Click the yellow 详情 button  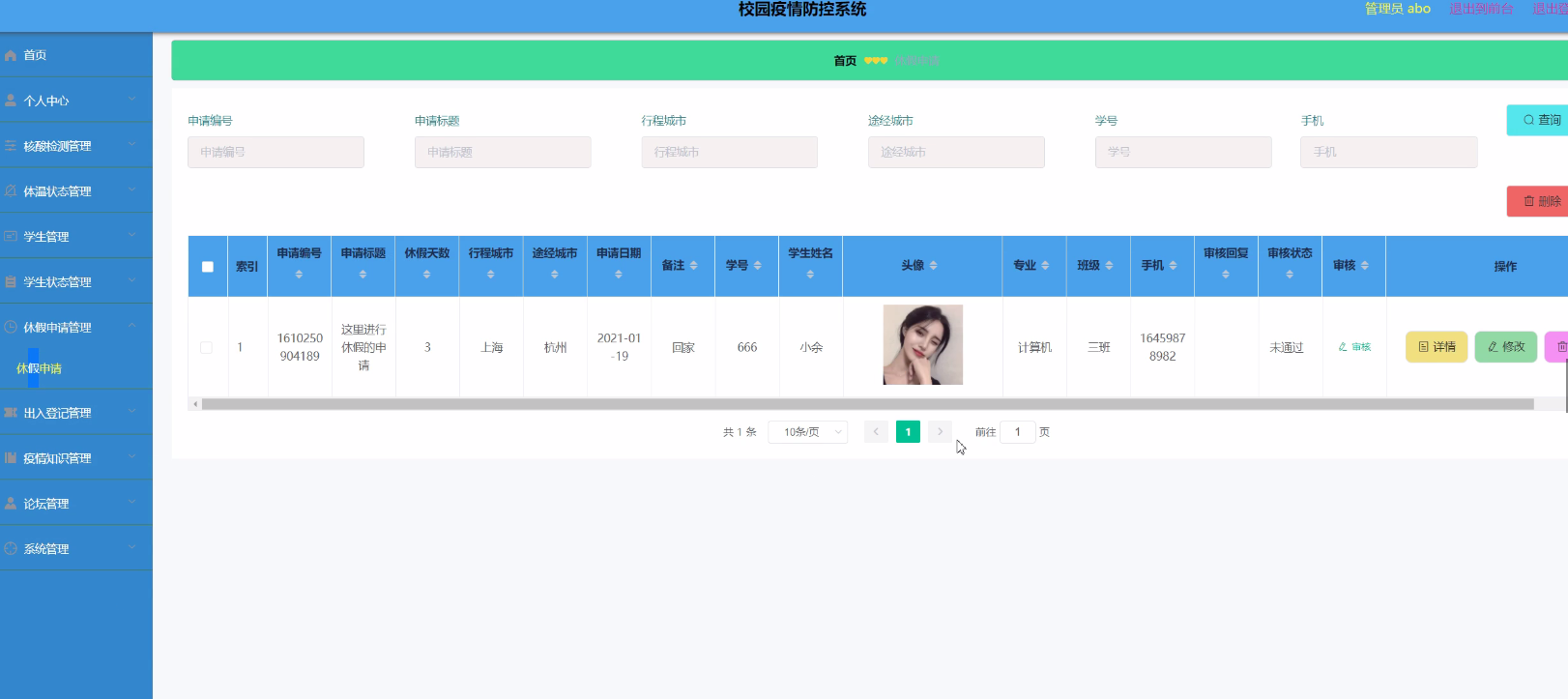pos(1436,347)
